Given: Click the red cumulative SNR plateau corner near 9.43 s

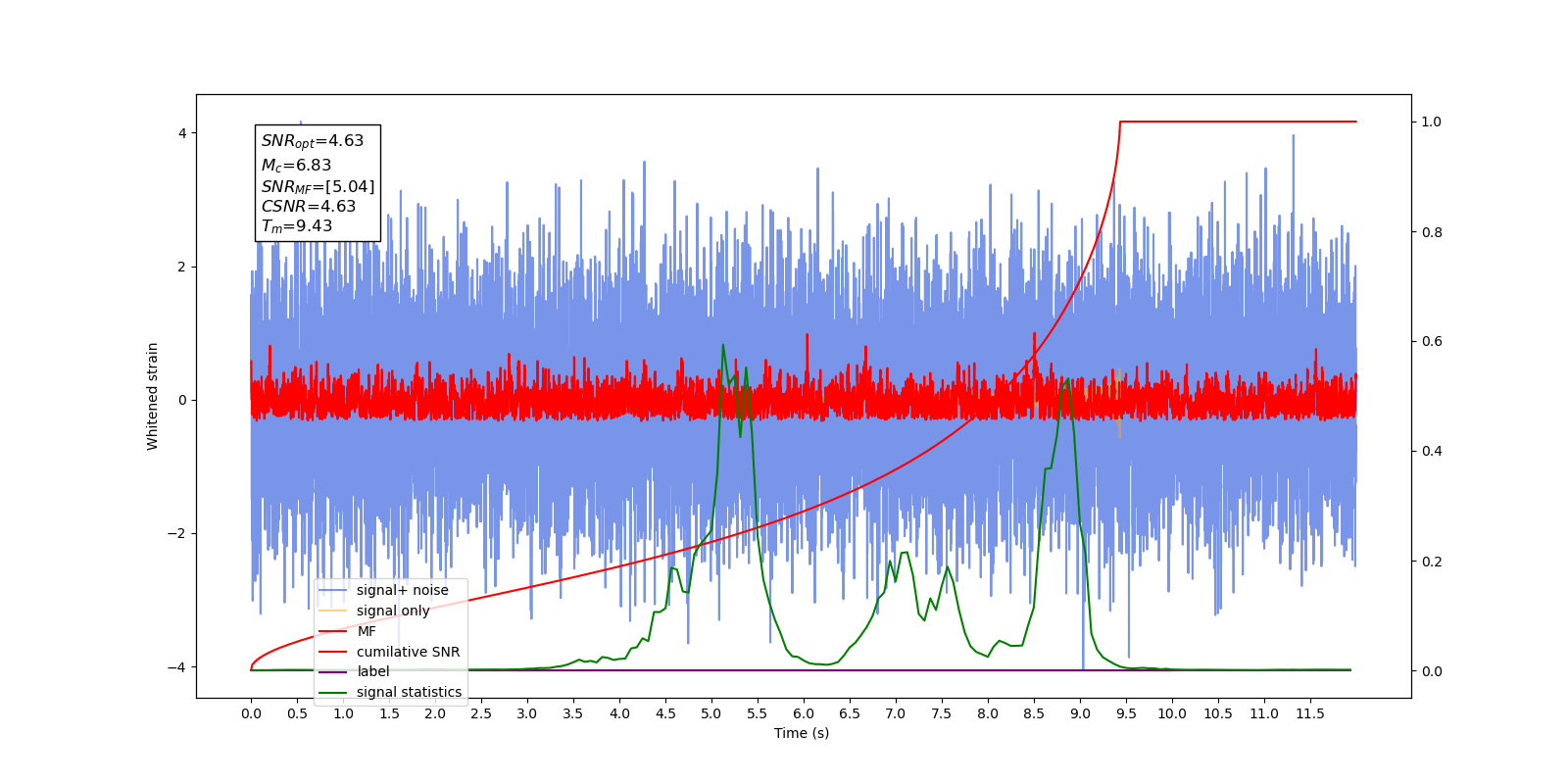Looking at the screenshot, I should point(1120,122).
